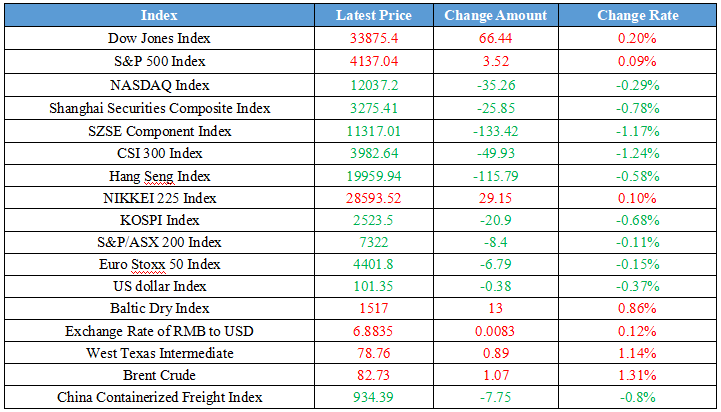Select Exchange Rate of RMB to USD cell
Screen dimensions: 721x412
160,331
